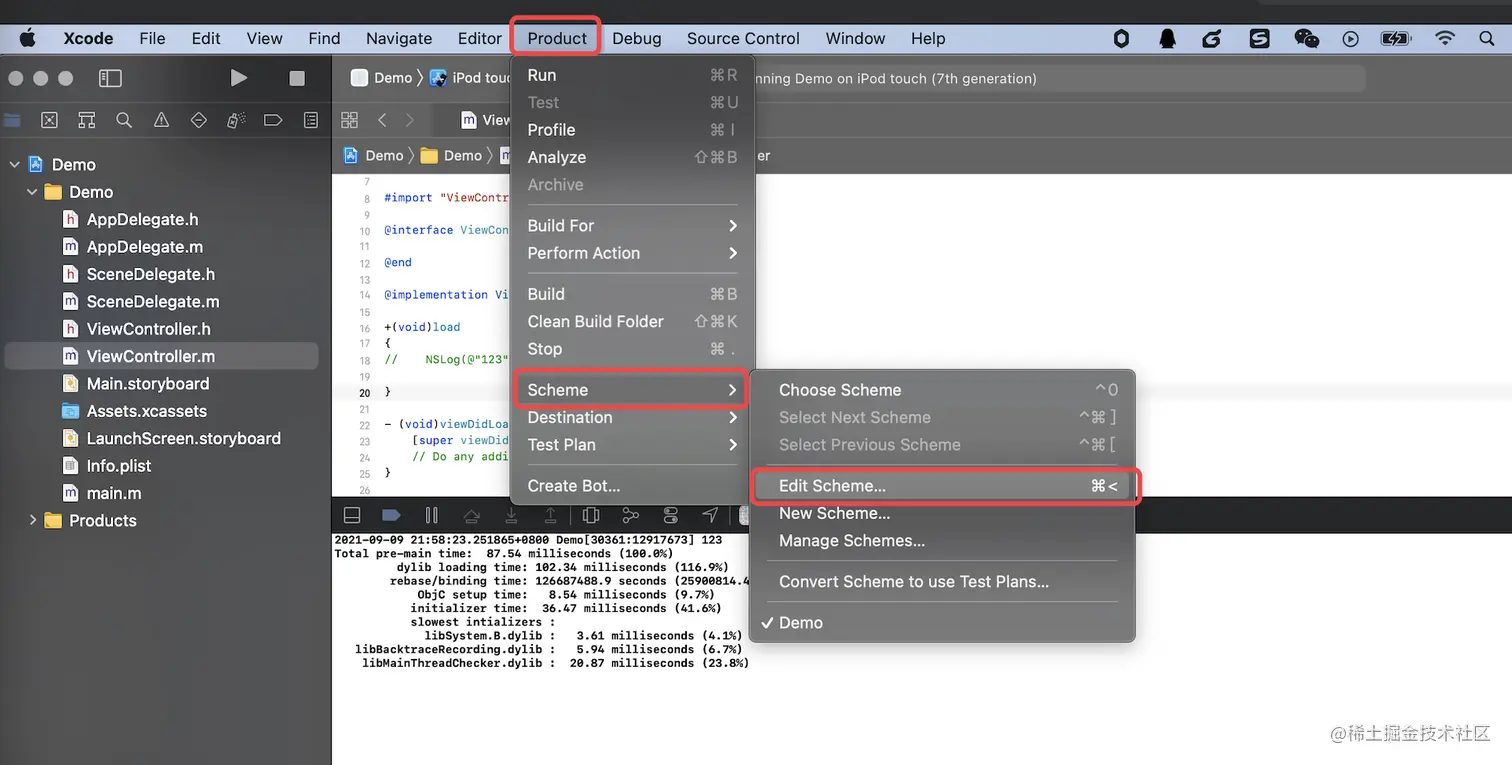
Task: Open the Project navigator folder icon
Action: point(12,120)
